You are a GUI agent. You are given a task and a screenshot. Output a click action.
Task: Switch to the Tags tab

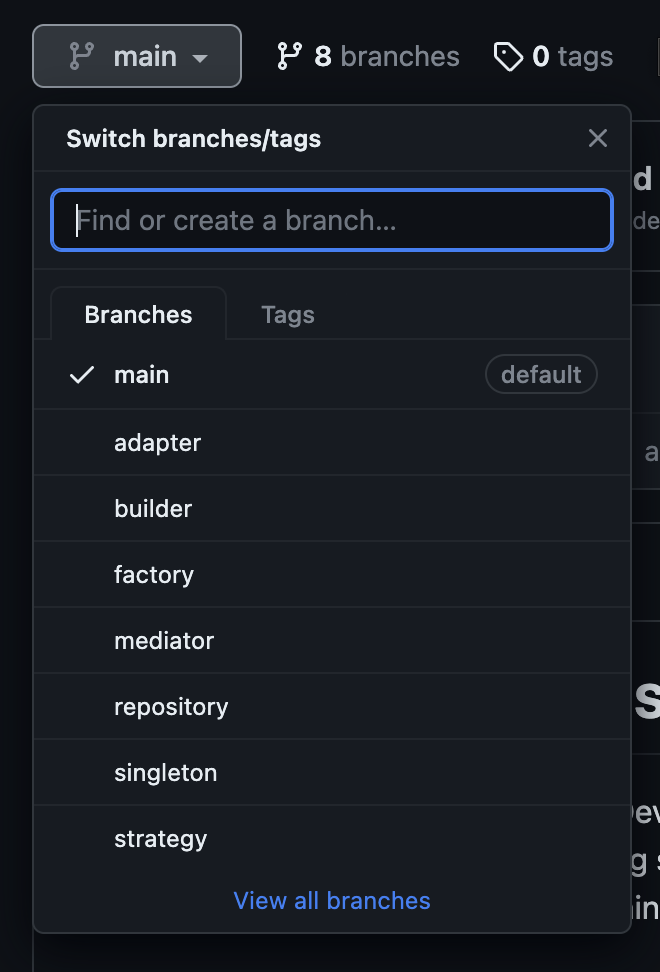tap(287, 314)
